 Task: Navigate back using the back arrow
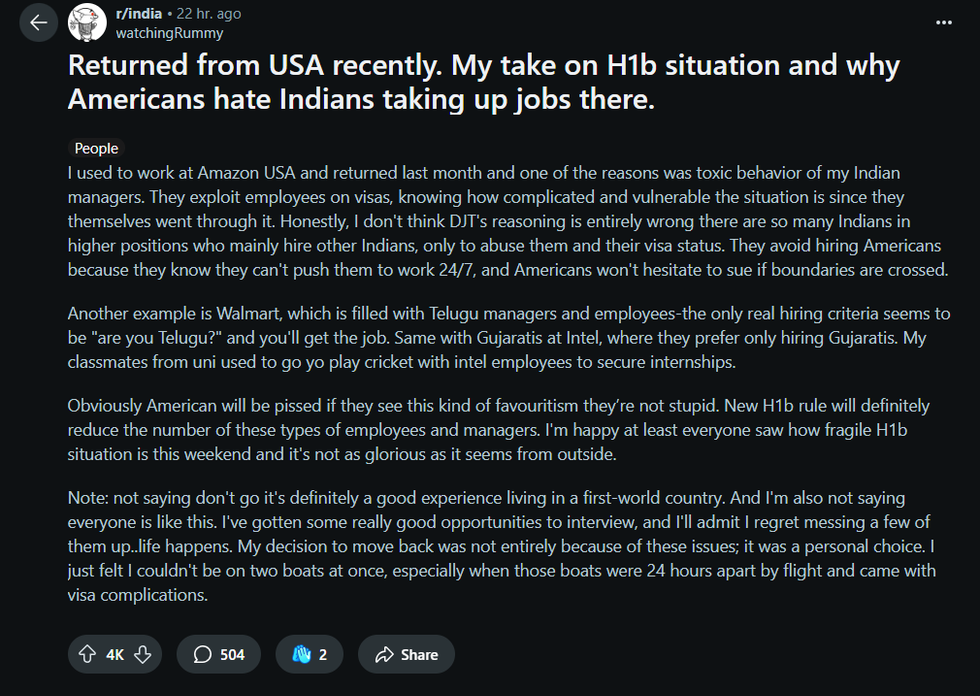[x=38, y=21]
